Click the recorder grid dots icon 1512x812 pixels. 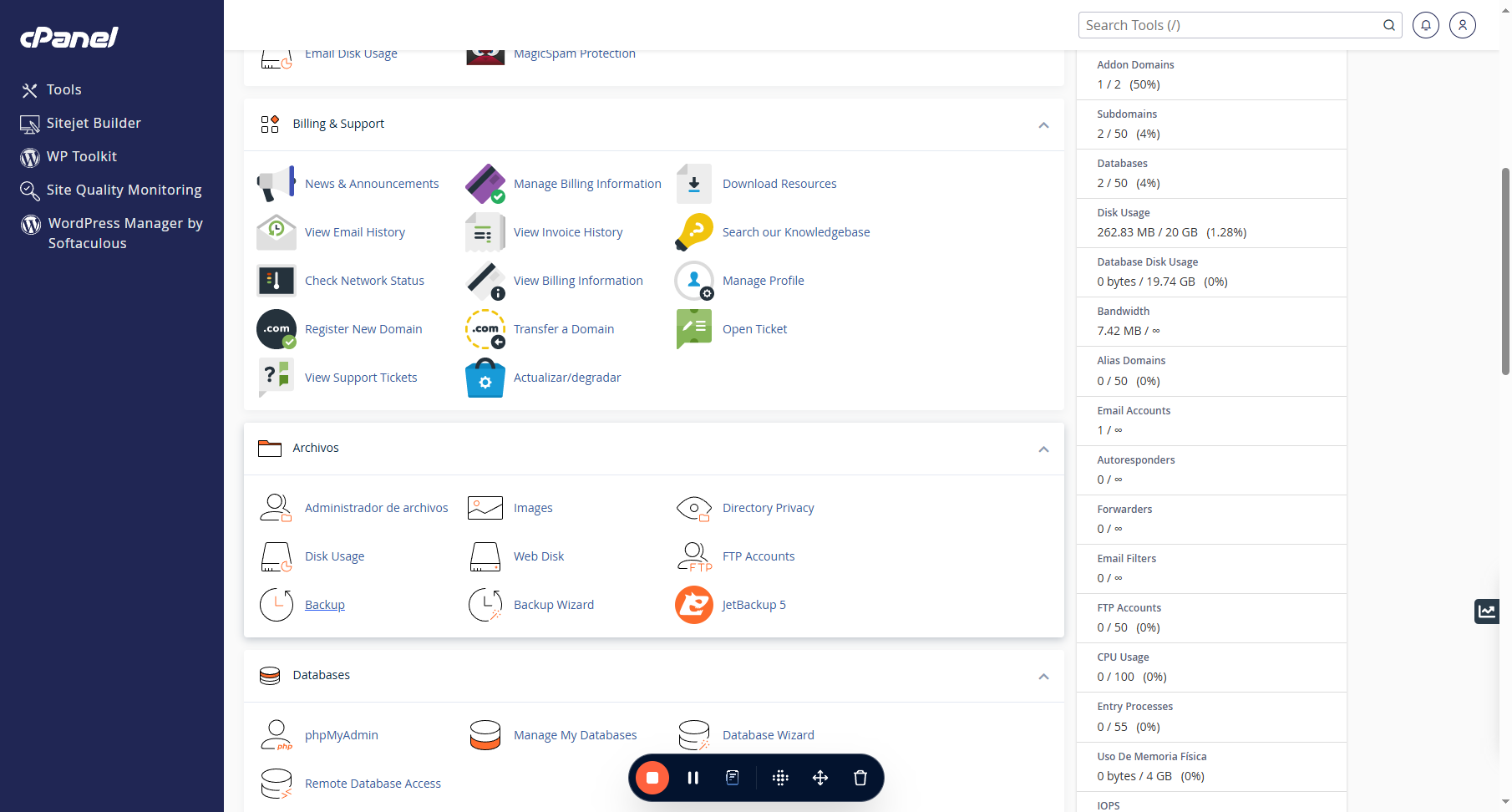[780, 778]
